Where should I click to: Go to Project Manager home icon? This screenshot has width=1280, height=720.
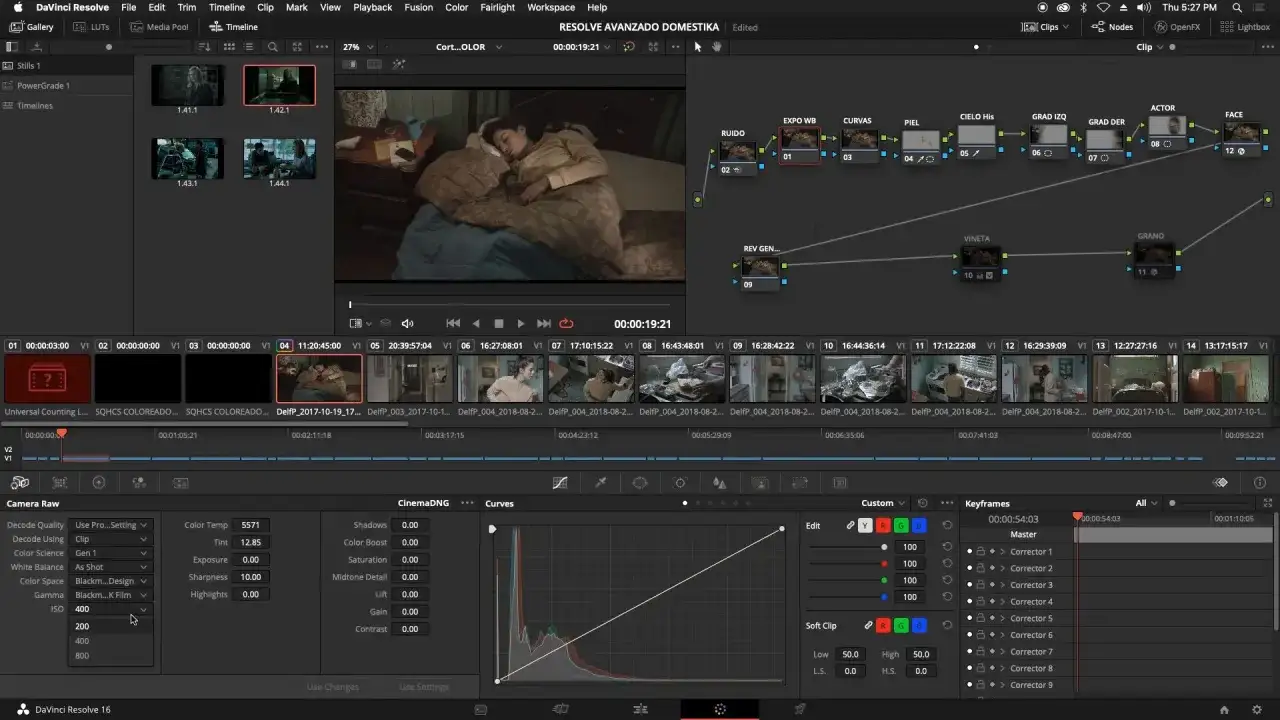1224,709
